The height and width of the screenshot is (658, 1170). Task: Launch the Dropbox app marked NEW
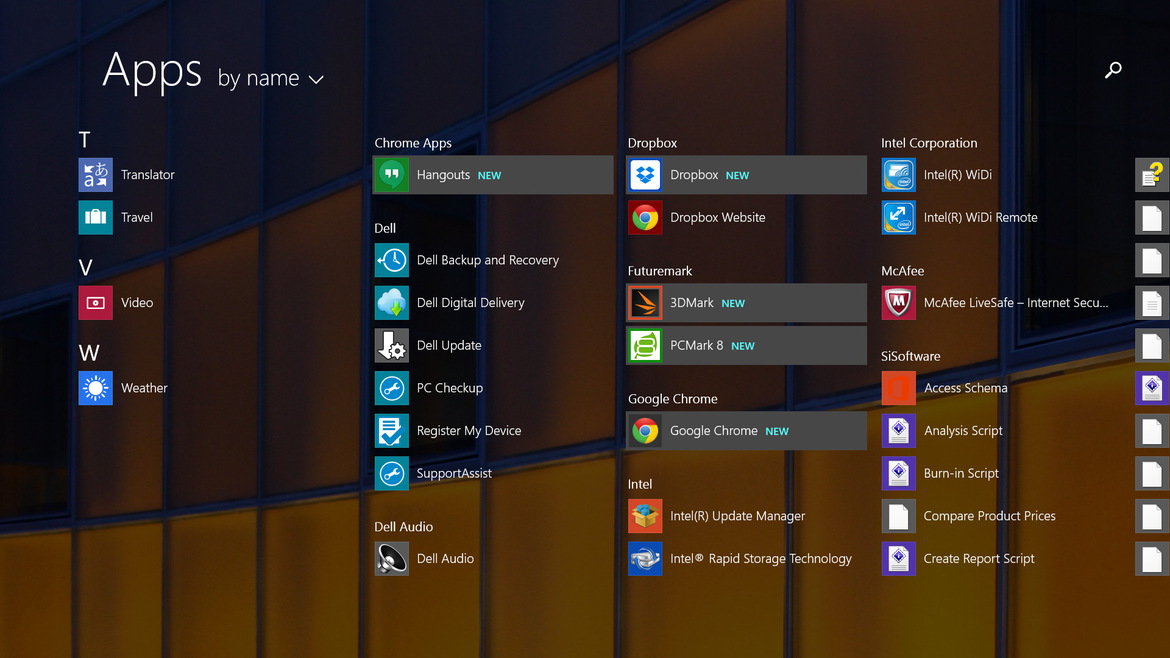746,175
